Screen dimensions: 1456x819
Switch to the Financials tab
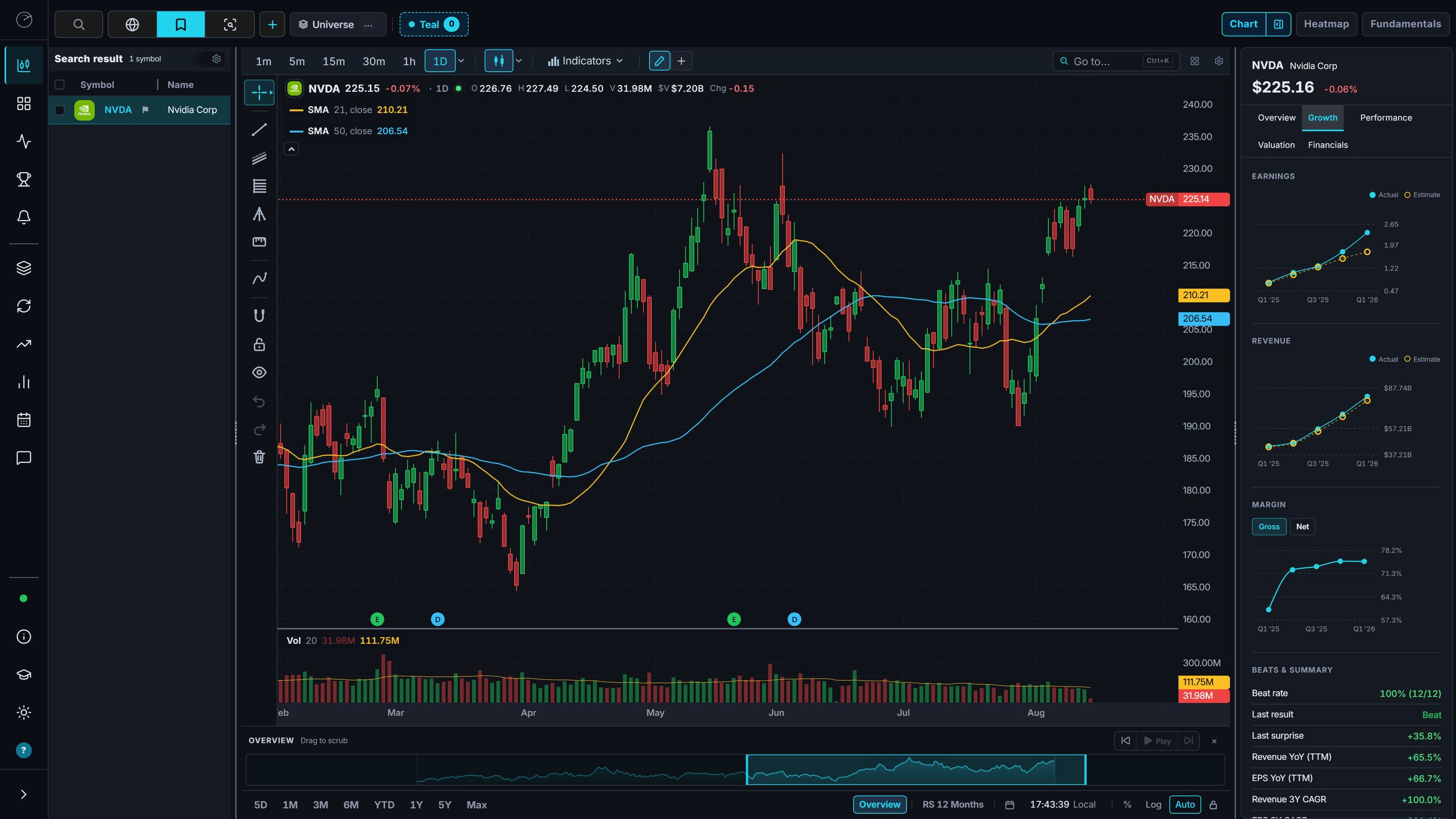1328,145
